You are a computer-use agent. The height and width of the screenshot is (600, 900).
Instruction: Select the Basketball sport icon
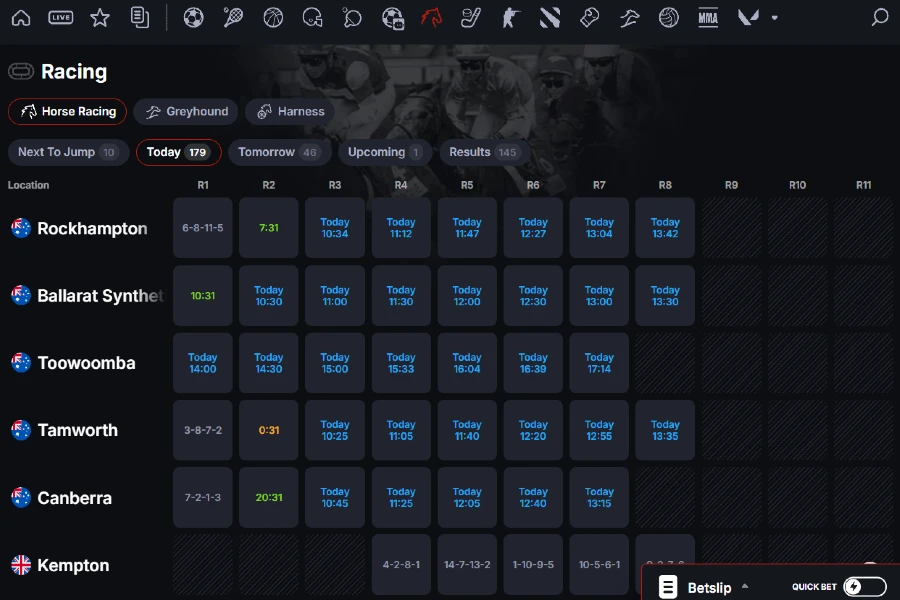tap(273, 17)
